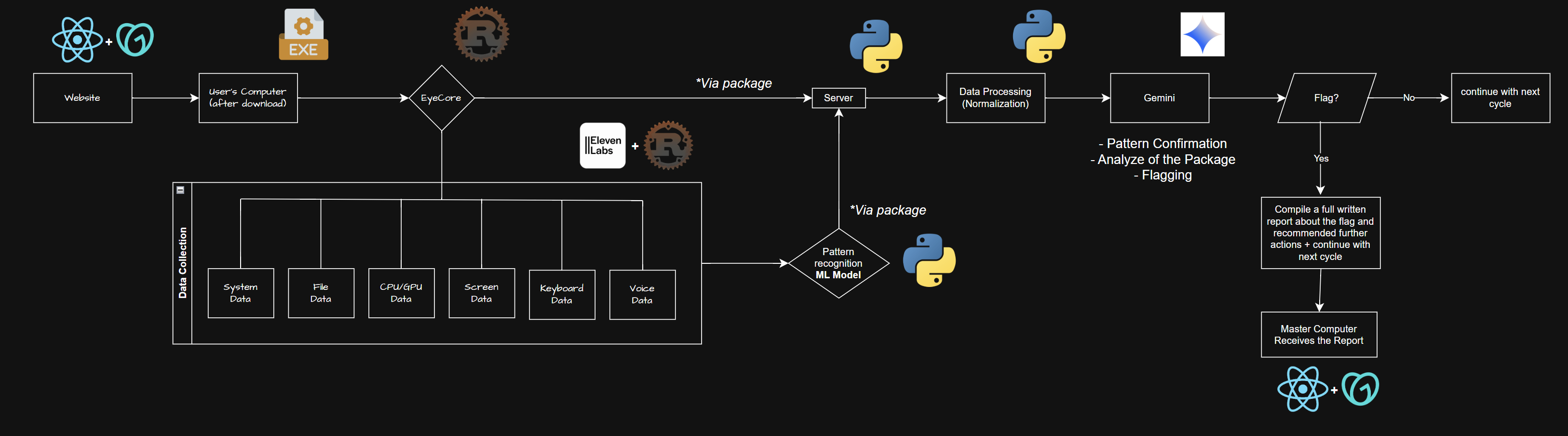Screen dimensions: 1568x436
Task: Click the Rust logo beside ElevenLabs
Action: tap(668, 145)
